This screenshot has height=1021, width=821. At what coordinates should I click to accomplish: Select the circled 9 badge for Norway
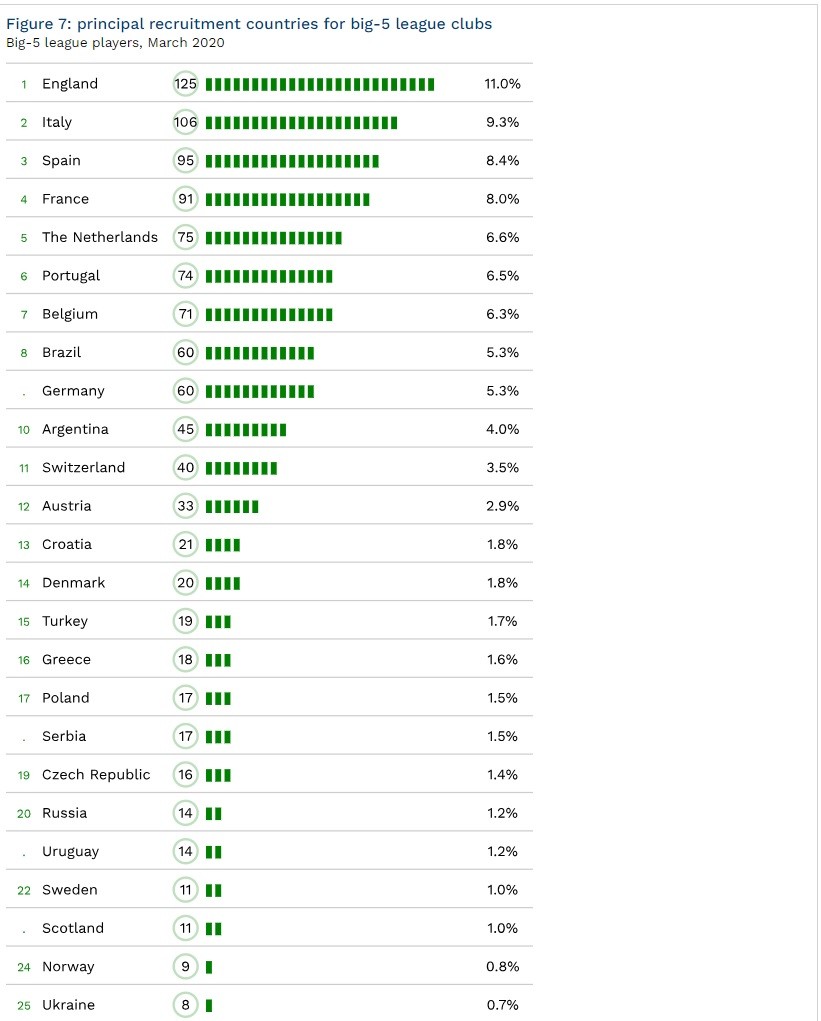pos(186,967)
